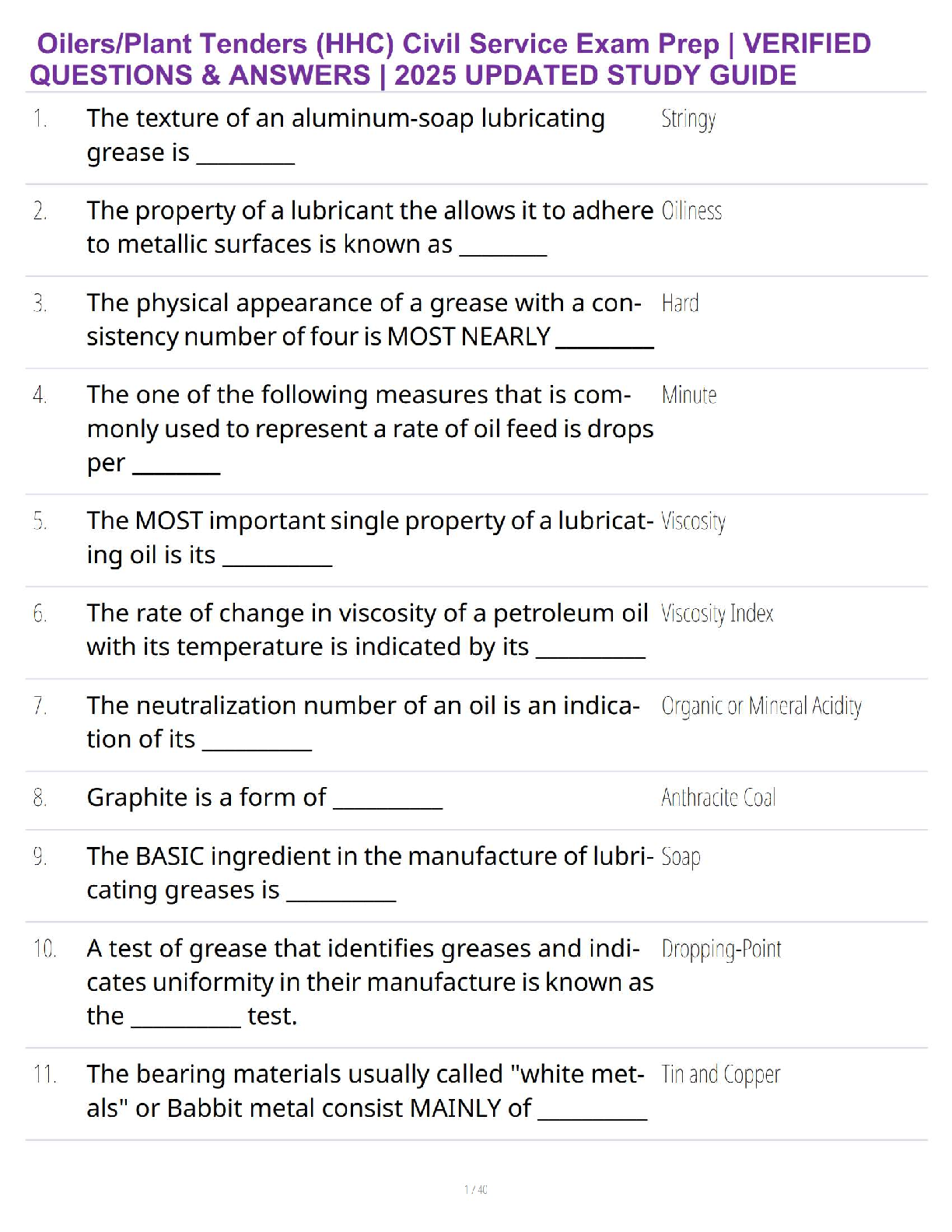This screenshot has height=1232, width=952.
Task: Click the answer "Oiliness"
Action: 691,211
